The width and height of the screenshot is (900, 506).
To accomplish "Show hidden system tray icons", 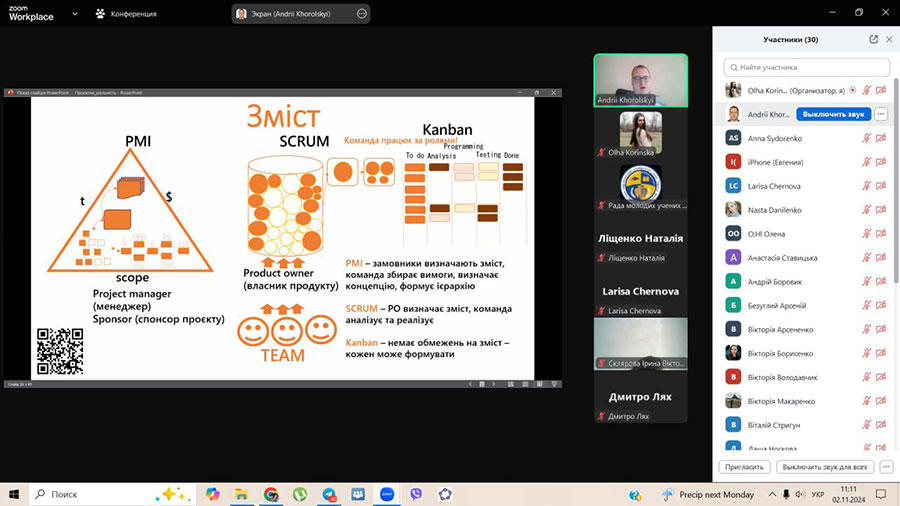I will (772, 494).
